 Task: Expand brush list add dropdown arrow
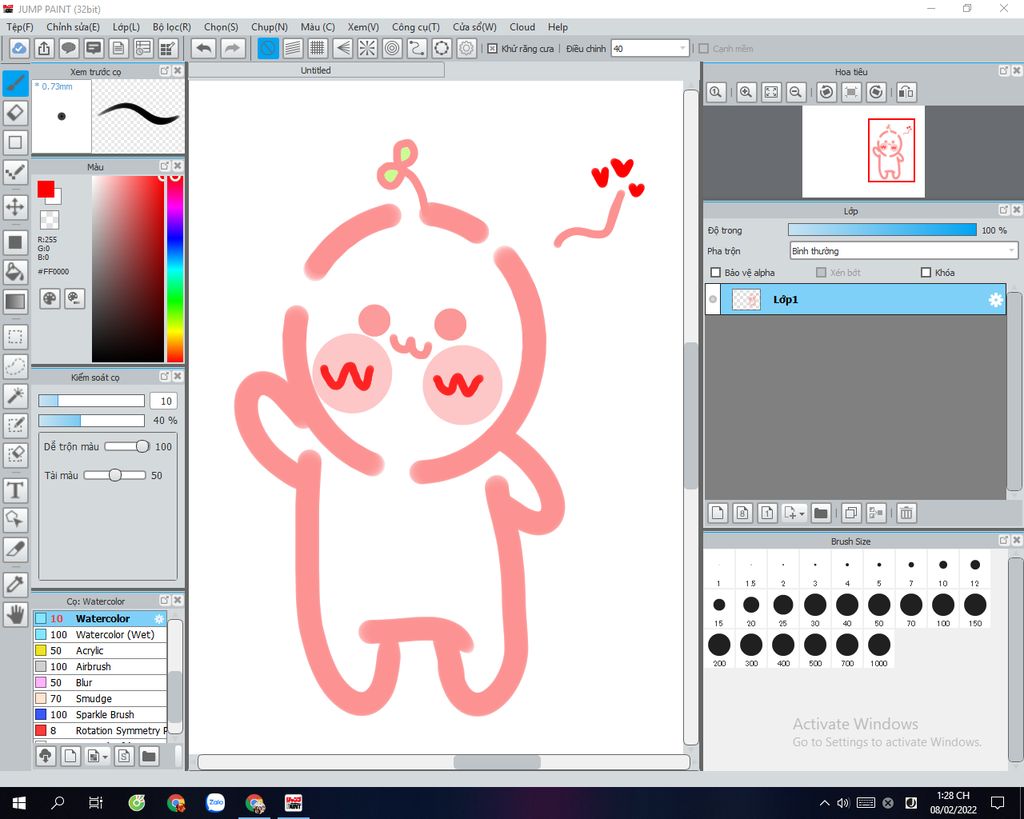click(104, 757)
